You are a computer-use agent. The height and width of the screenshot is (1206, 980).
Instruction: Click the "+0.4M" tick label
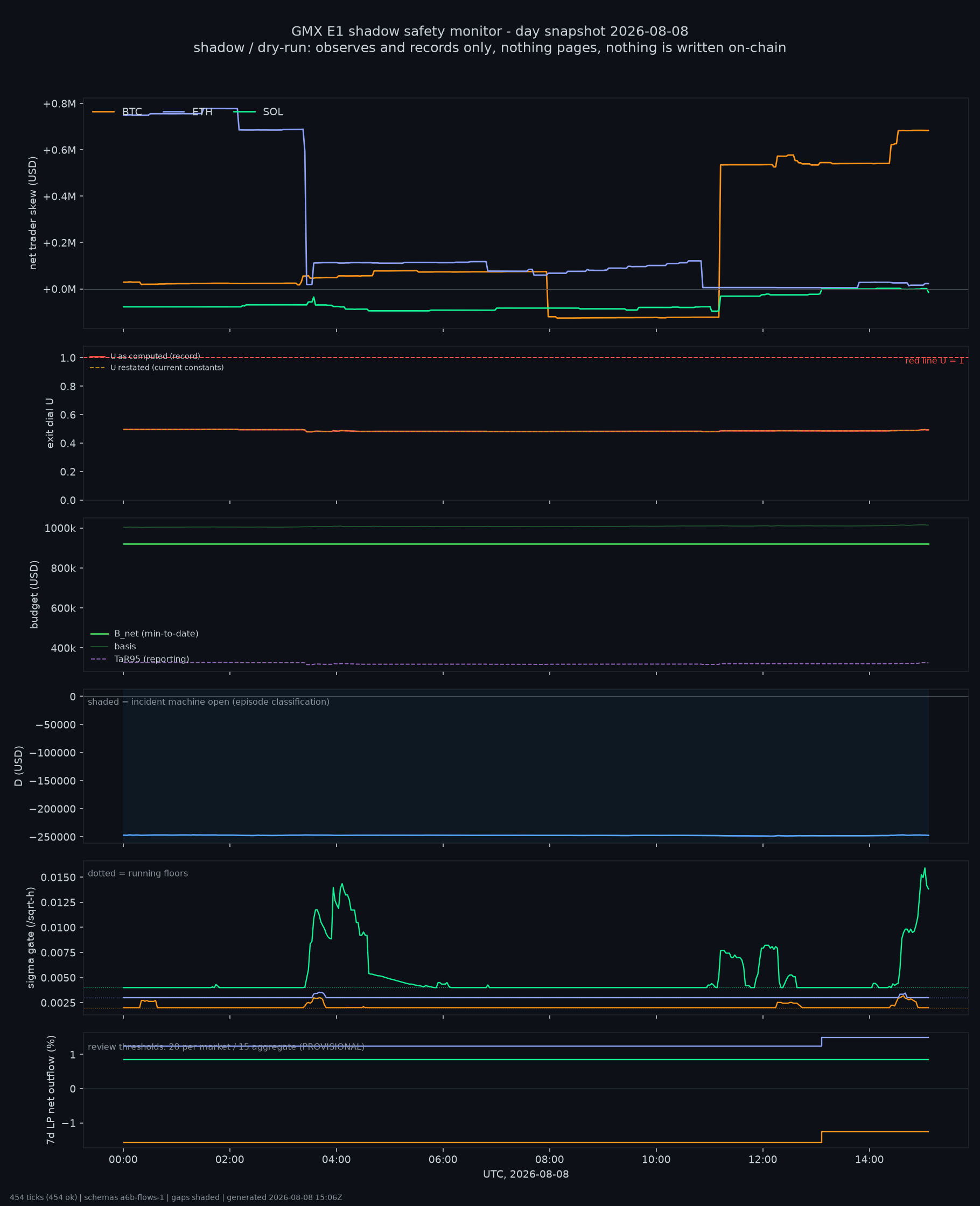(59, 197)
